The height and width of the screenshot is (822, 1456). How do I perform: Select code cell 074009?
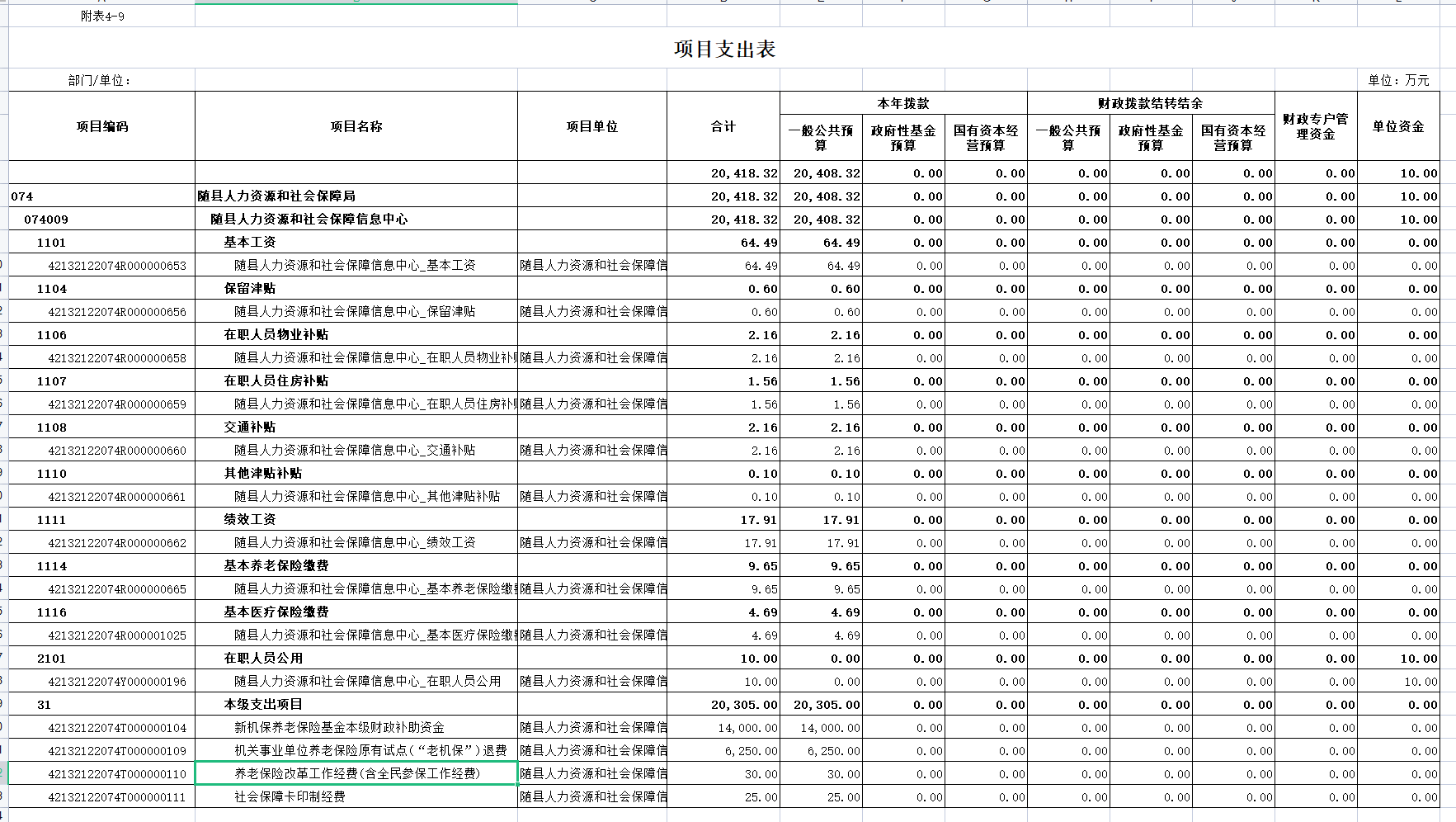point(102,220)
